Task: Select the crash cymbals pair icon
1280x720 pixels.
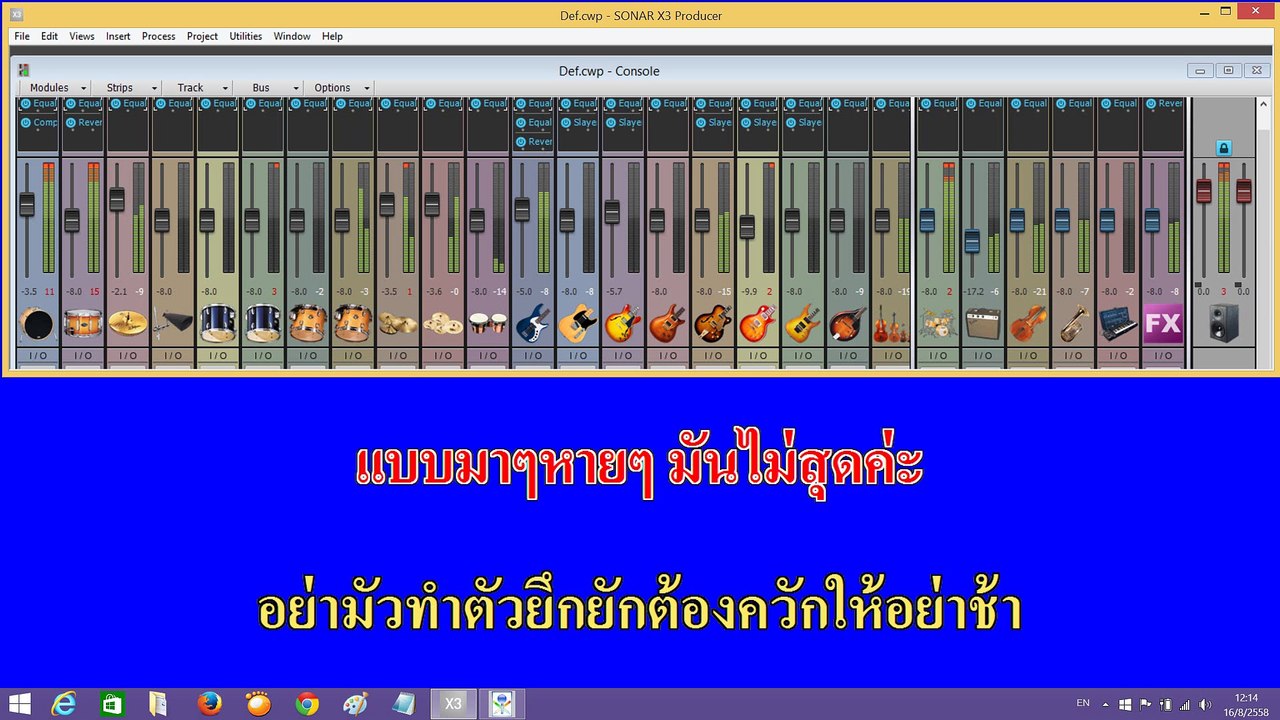Action: (x=397, y=324)
